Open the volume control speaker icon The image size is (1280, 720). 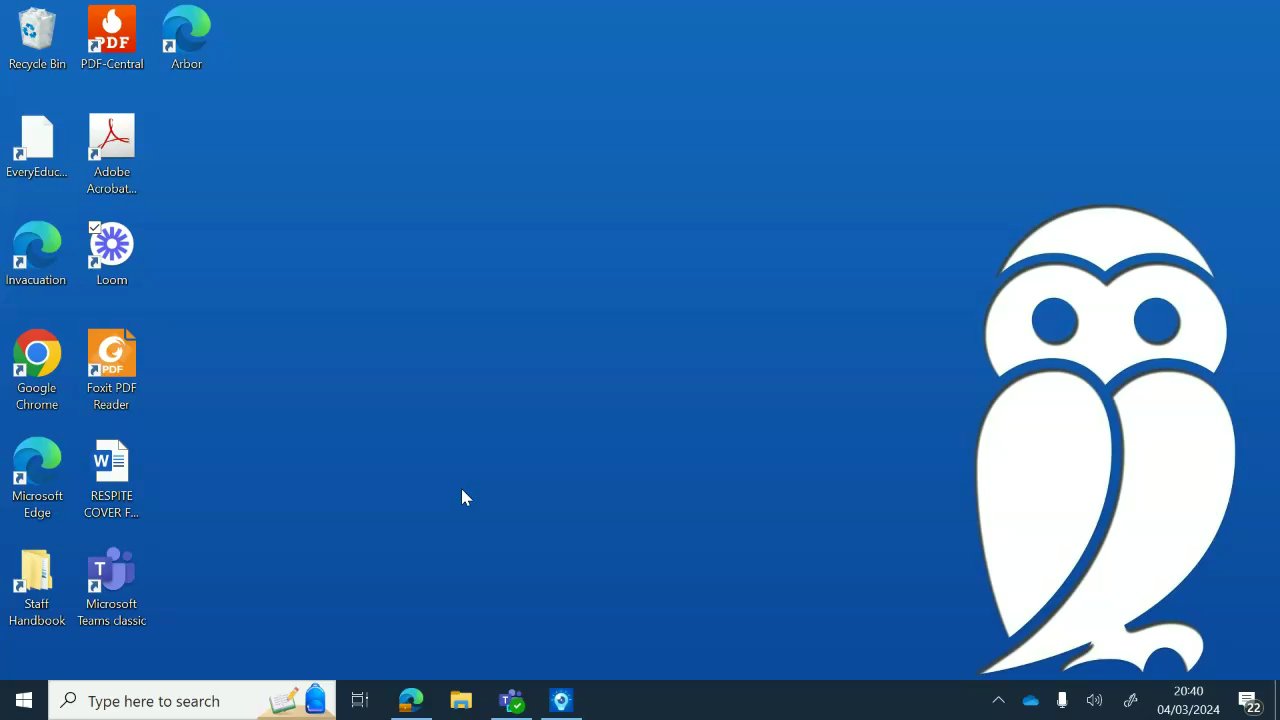pyautogui.click(x=1094, y=701)
